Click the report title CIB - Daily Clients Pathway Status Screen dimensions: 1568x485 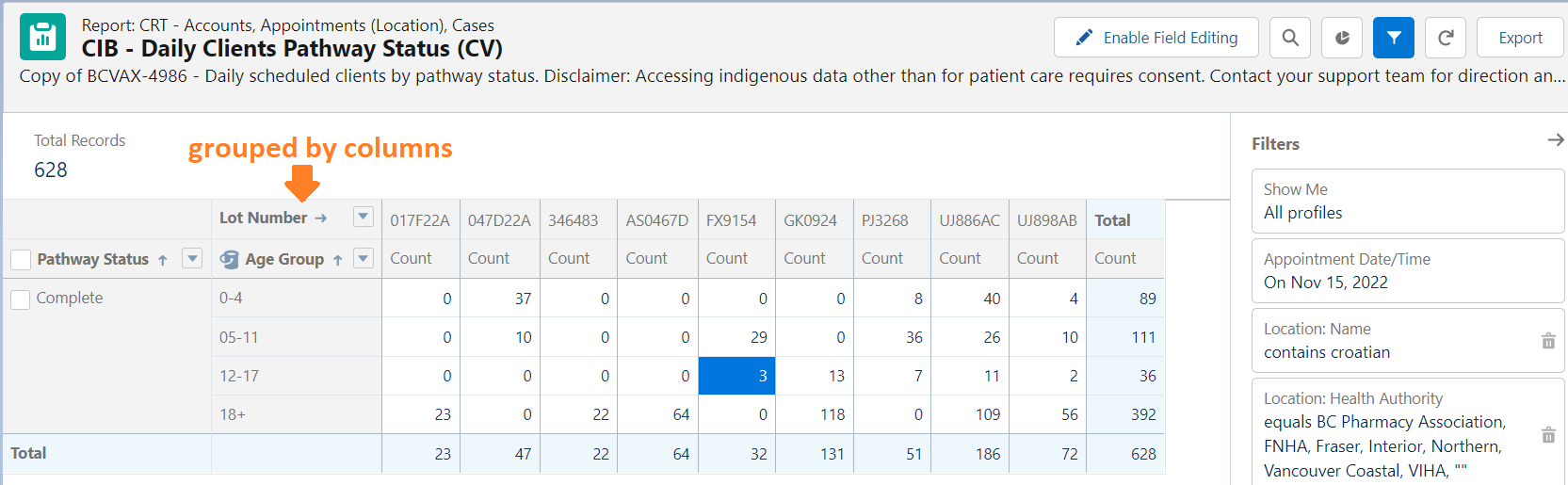tap(292, 49)
